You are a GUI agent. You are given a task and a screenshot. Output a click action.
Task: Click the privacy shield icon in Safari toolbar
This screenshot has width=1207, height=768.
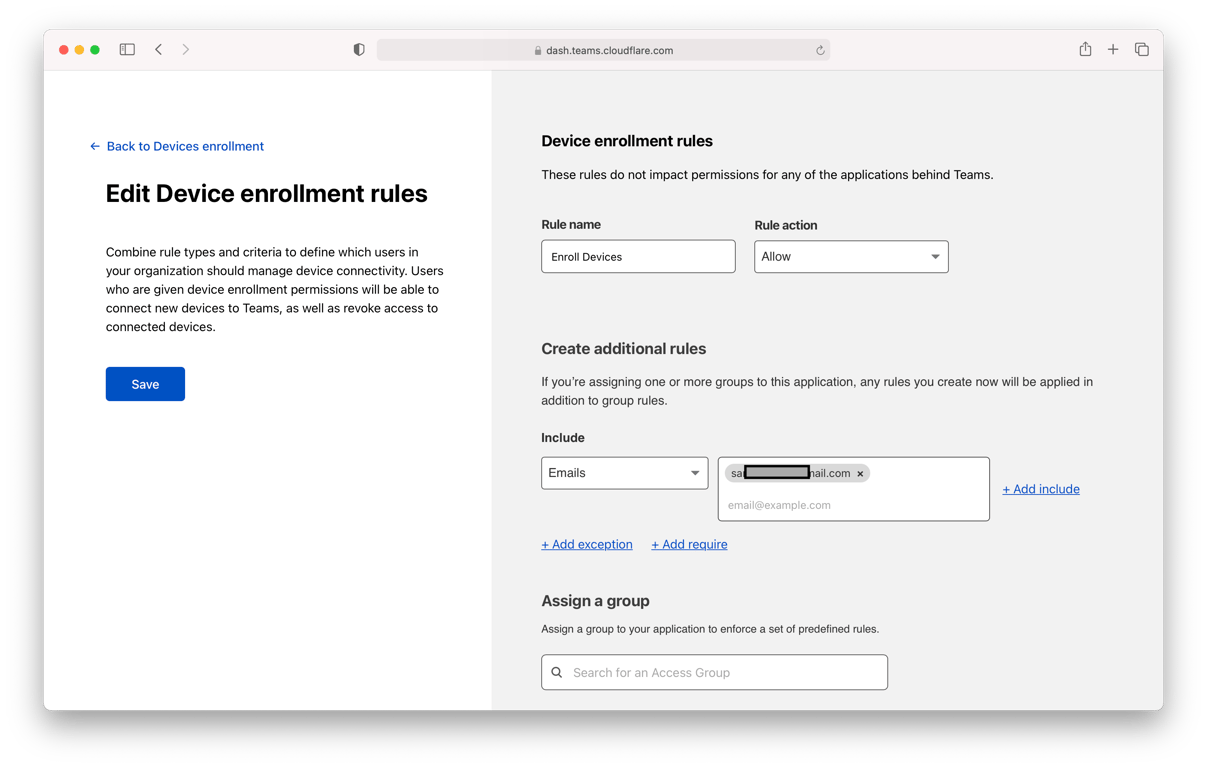click(358, 49)
